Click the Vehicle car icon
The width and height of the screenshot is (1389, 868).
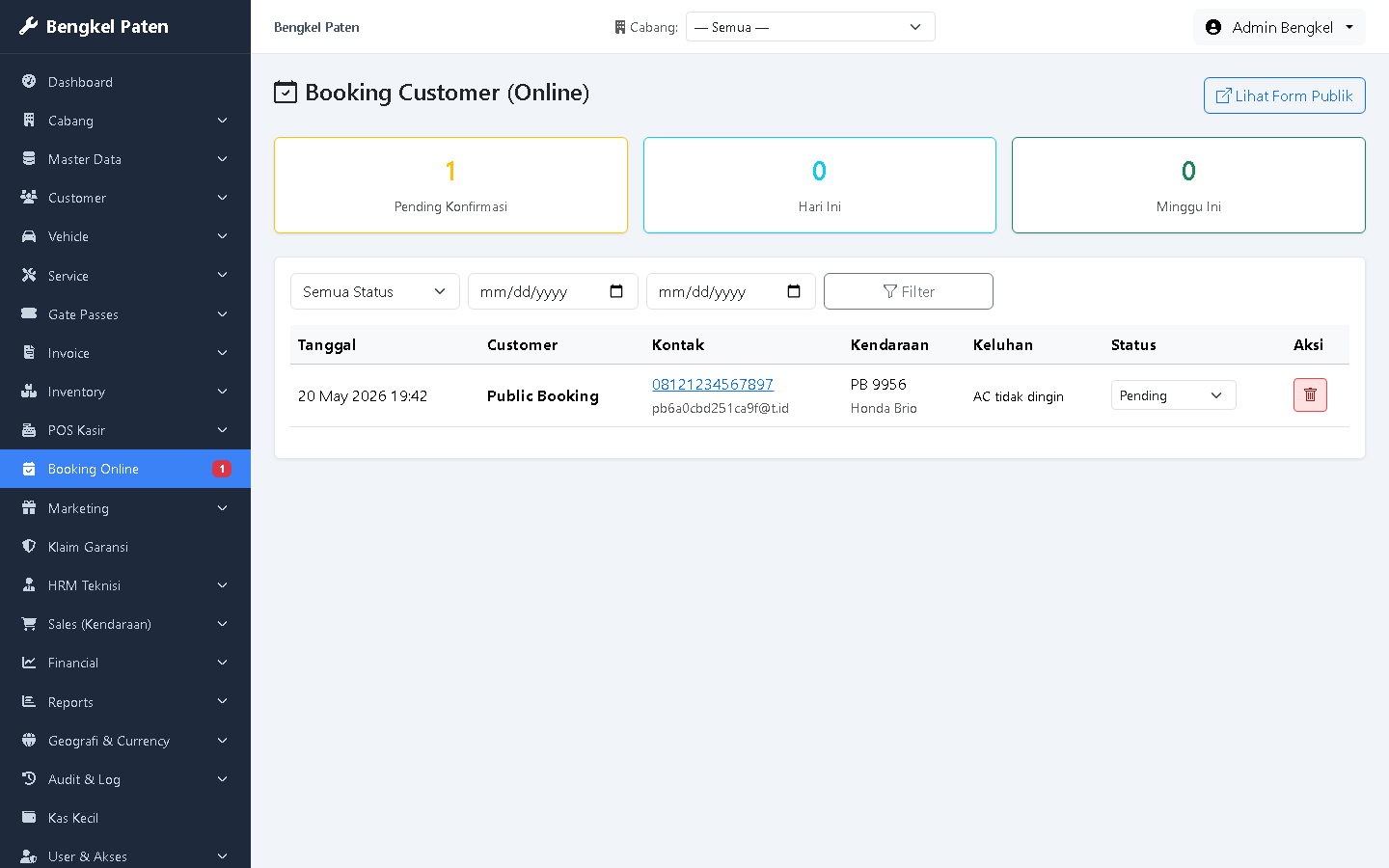(29, 236)
